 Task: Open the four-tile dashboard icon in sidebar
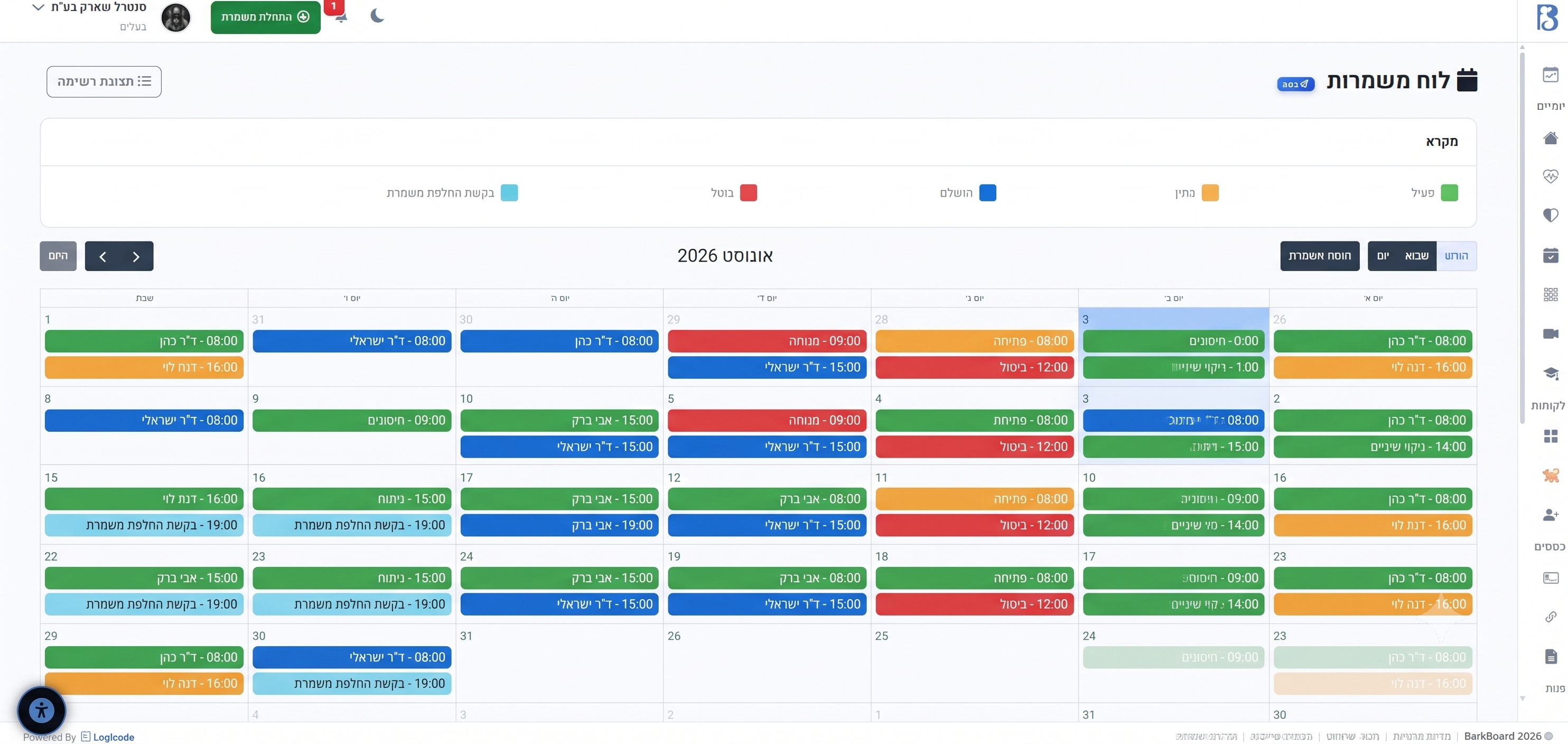click(1551, 436)
